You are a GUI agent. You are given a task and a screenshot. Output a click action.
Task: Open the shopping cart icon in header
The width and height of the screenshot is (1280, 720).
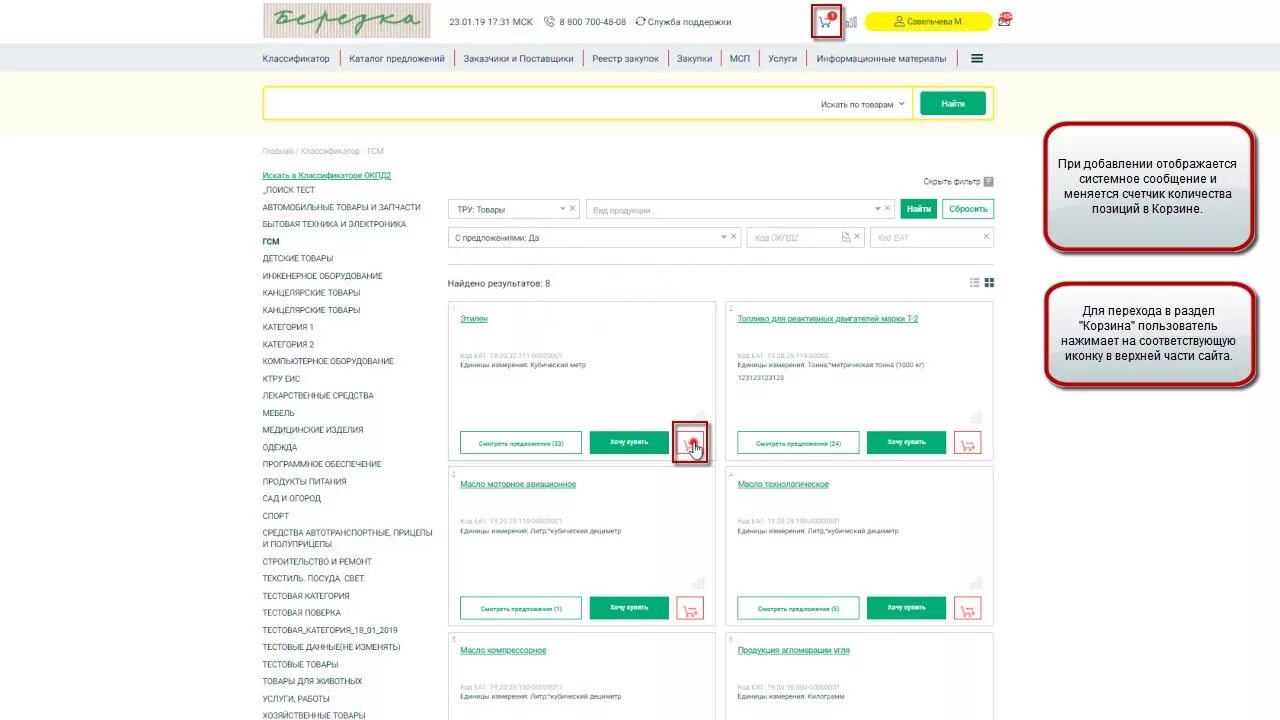(x=826, y=21)
